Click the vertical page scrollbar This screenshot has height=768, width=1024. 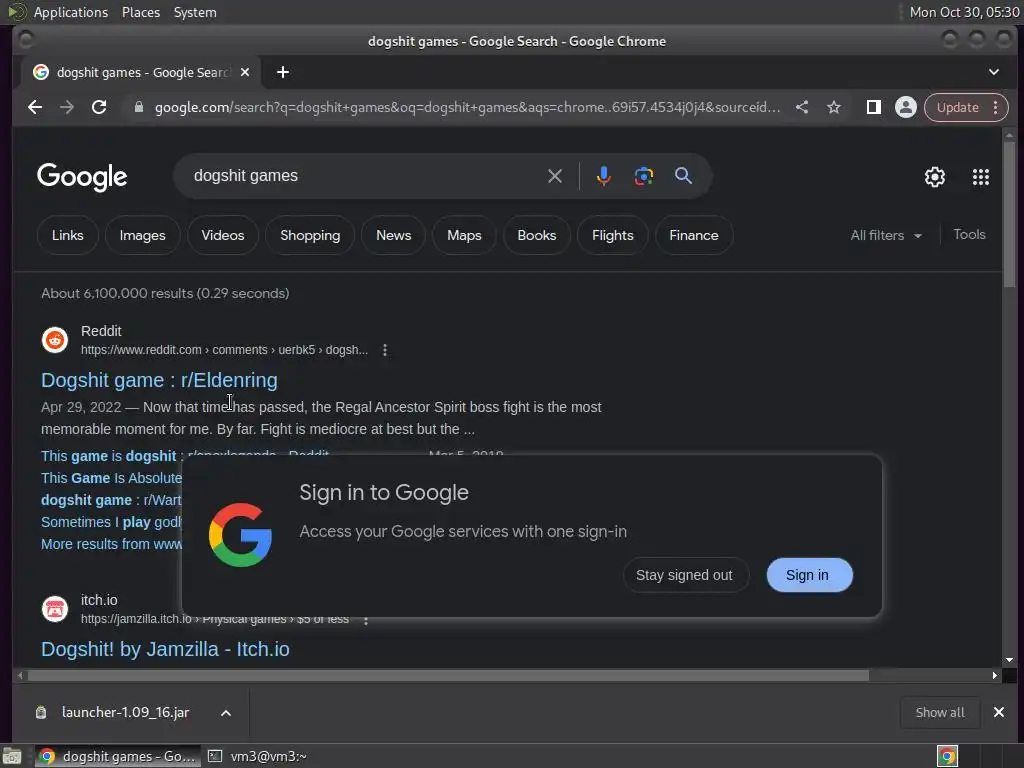[x=1009, y=216]
